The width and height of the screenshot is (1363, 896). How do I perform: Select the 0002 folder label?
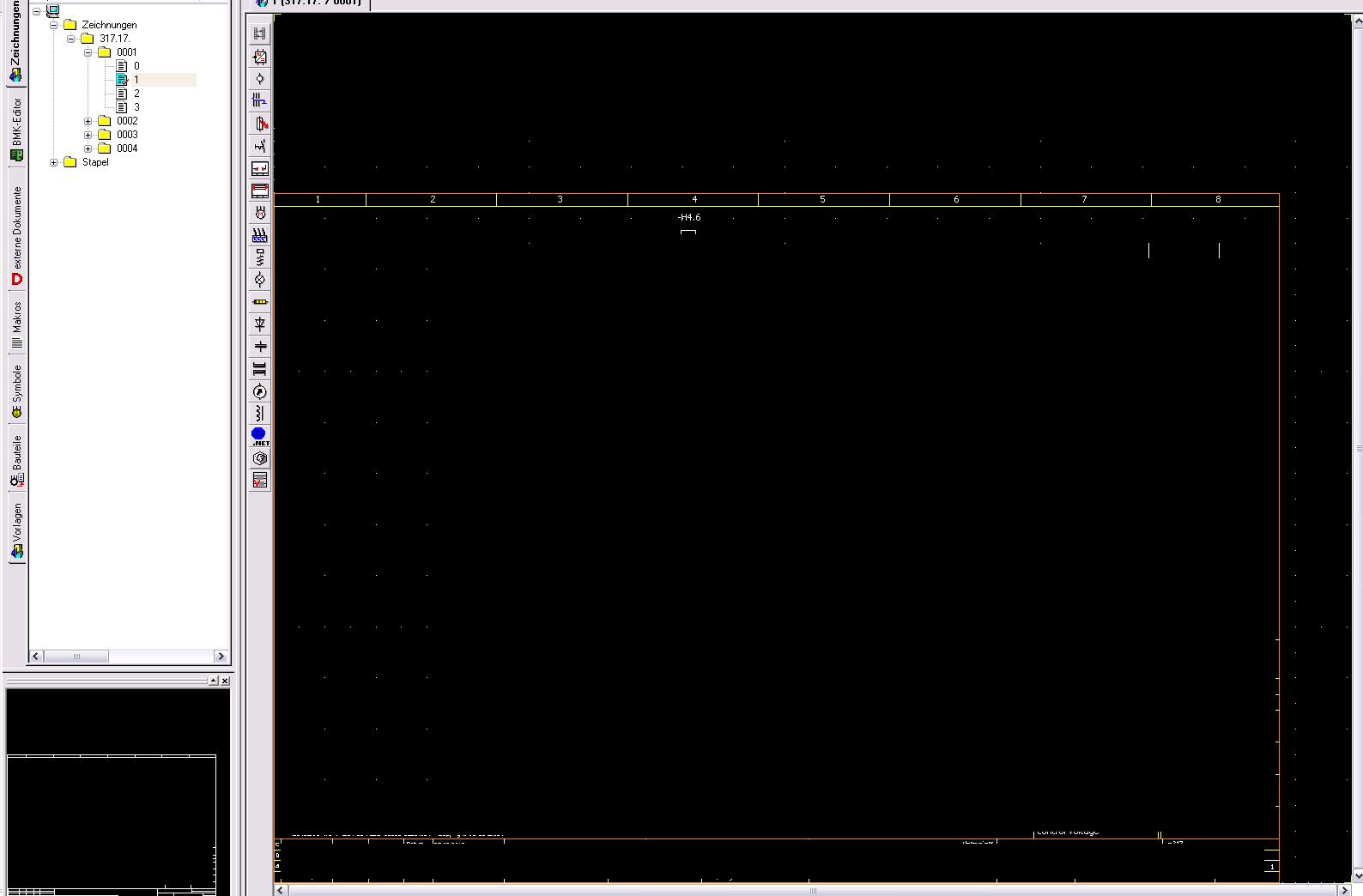click(127, 121)
